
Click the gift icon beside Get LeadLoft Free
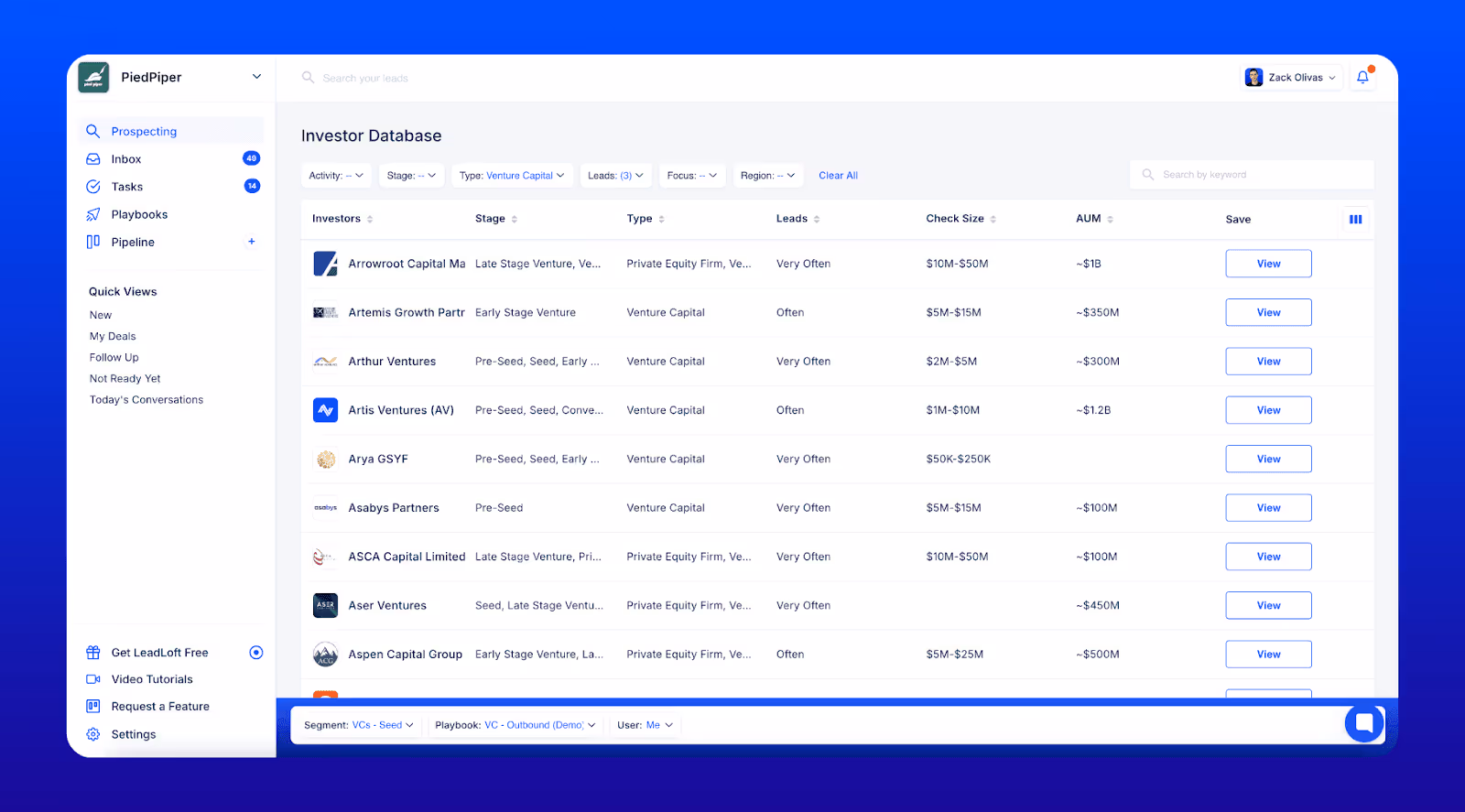point(93,653)
